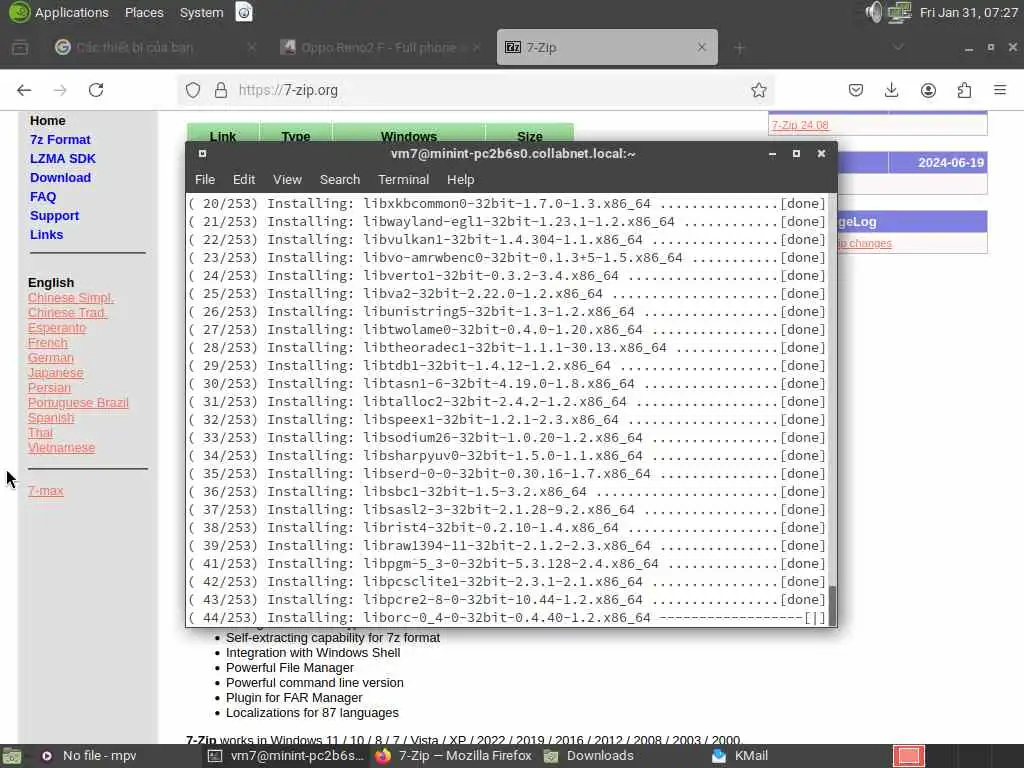This screenshot has width=1024, height=768.
Task: Expand the list all tabs chevron
Action: pos(899,47)
